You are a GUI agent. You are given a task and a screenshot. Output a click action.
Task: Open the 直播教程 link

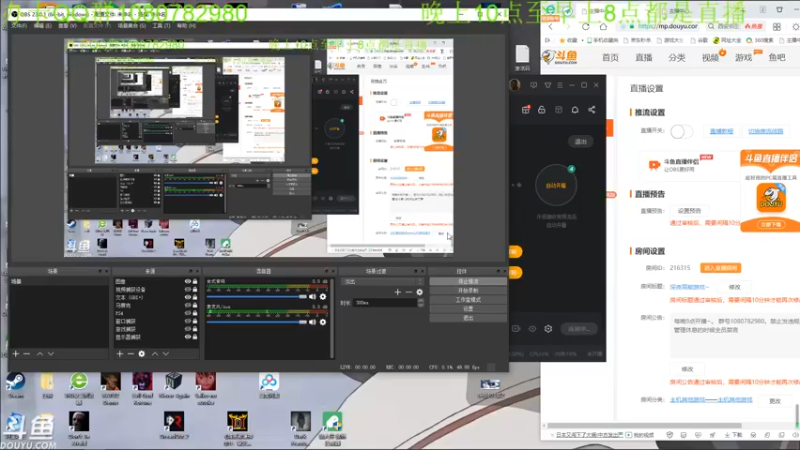click(721, 131)
